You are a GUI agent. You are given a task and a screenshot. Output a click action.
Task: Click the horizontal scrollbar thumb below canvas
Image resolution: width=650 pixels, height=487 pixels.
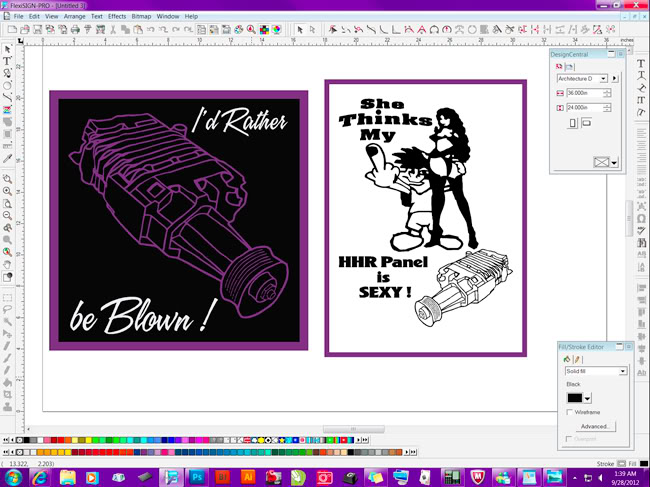354,429
